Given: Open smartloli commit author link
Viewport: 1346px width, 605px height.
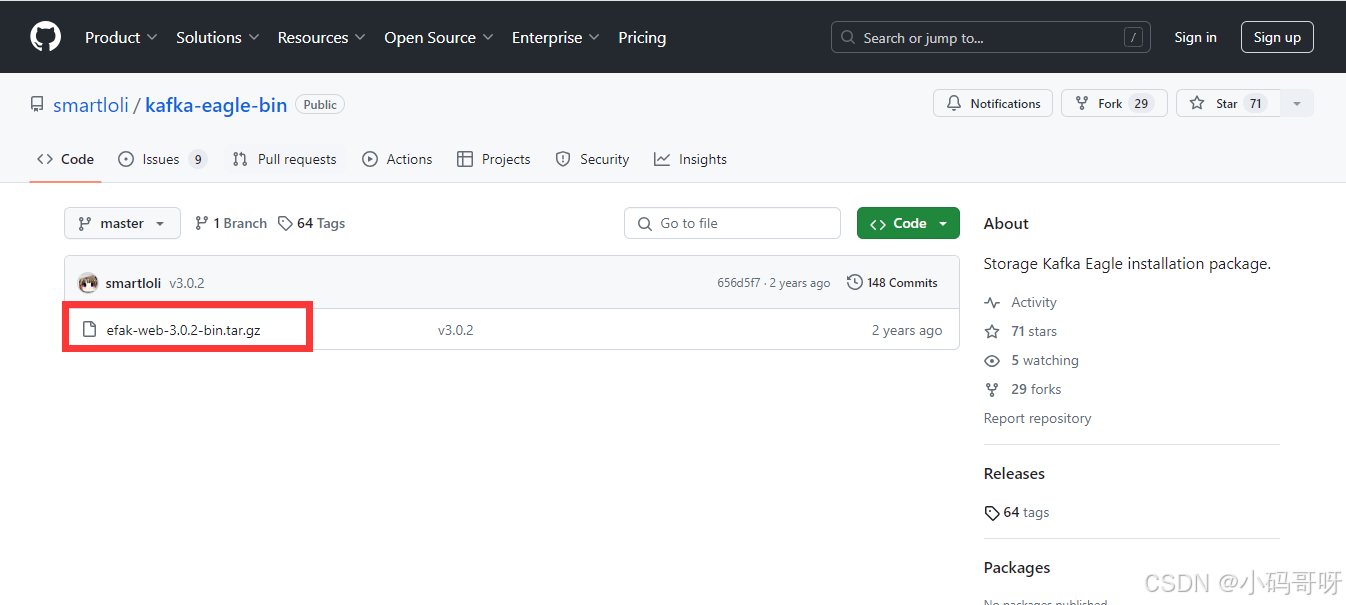Looking at the screenshot, I should [133, 283].
